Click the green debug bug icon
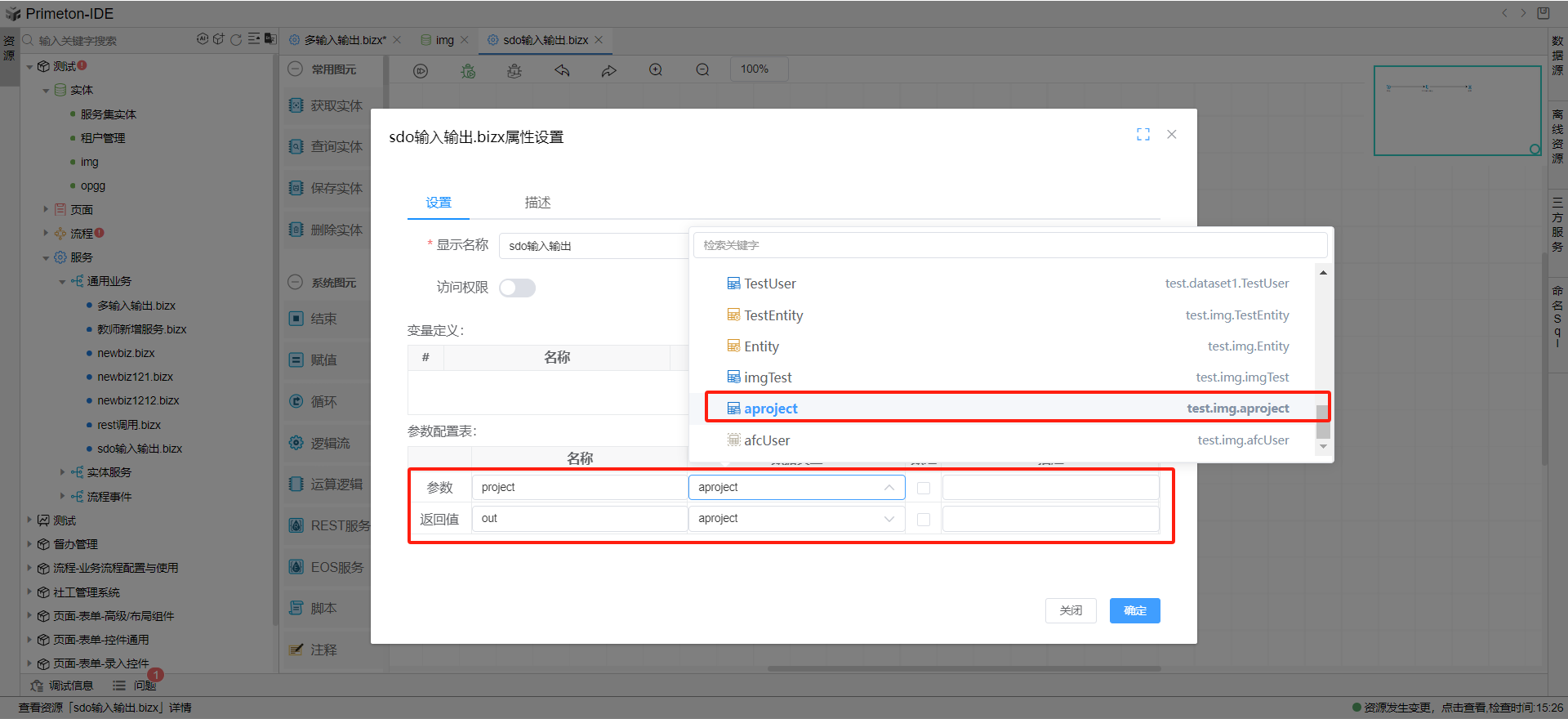The height and width of the screenshot is (719, 1568). click(468, 71)
